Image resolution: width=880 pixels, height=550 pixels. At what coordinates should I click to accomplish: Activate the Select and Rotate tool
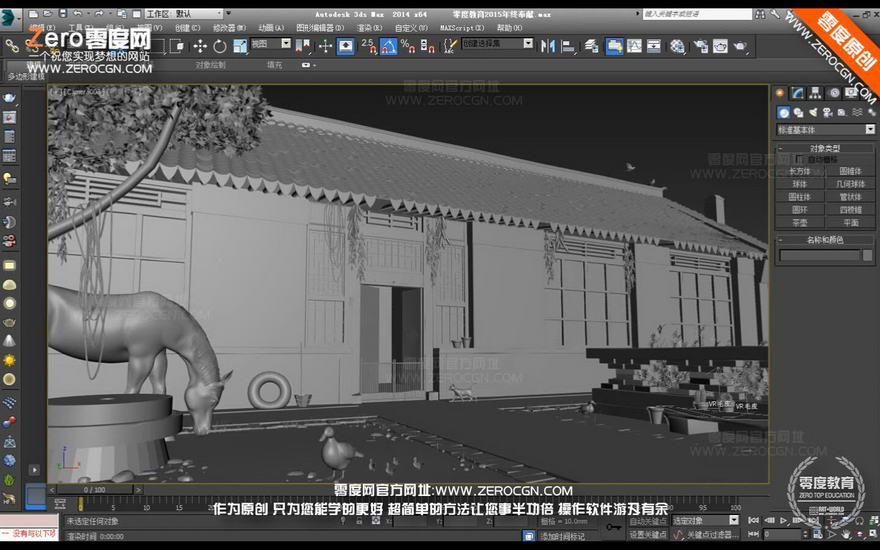(x=219, y=46)
